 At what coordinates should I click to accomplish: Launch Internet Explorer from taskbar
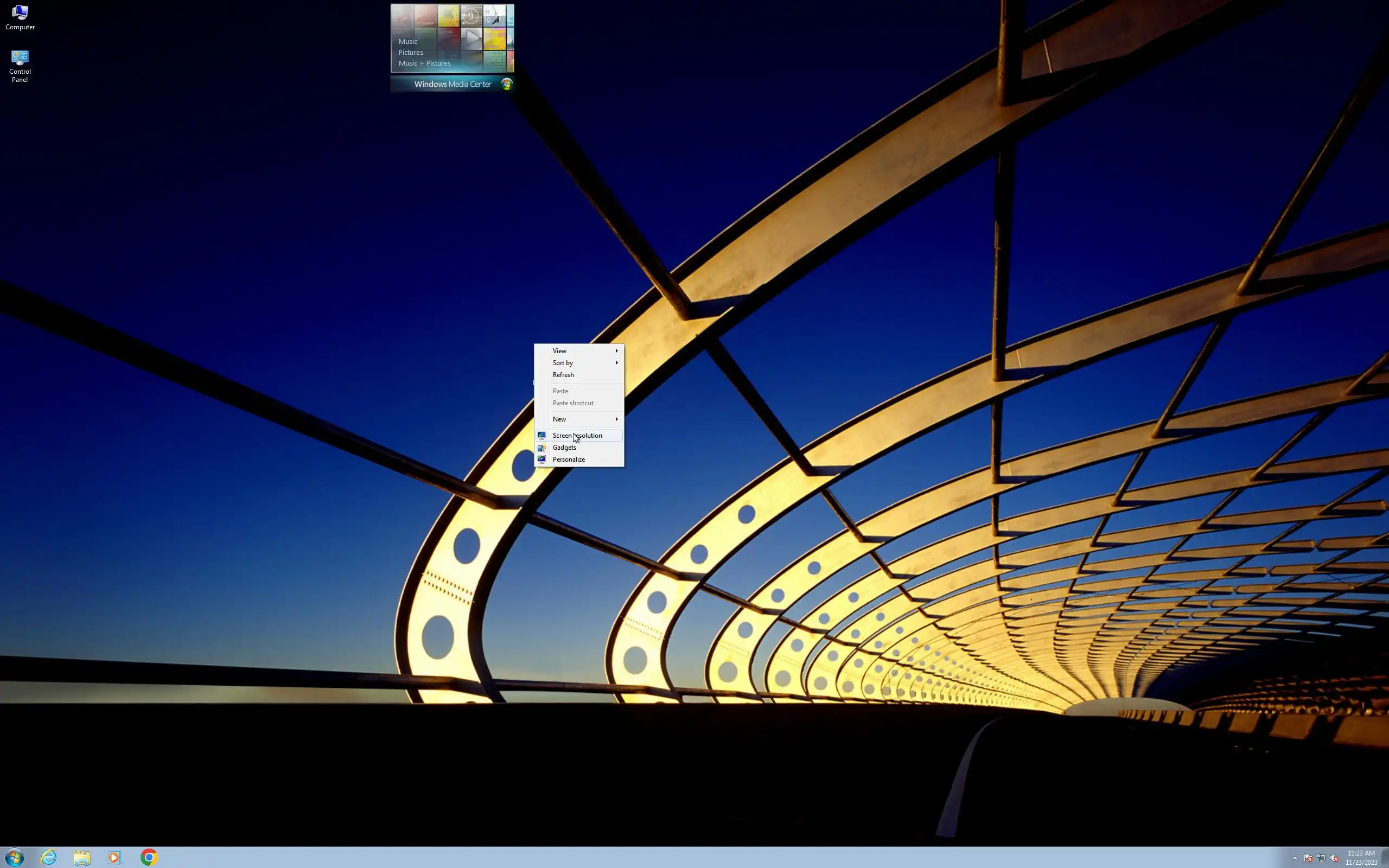tap(49, 857)
